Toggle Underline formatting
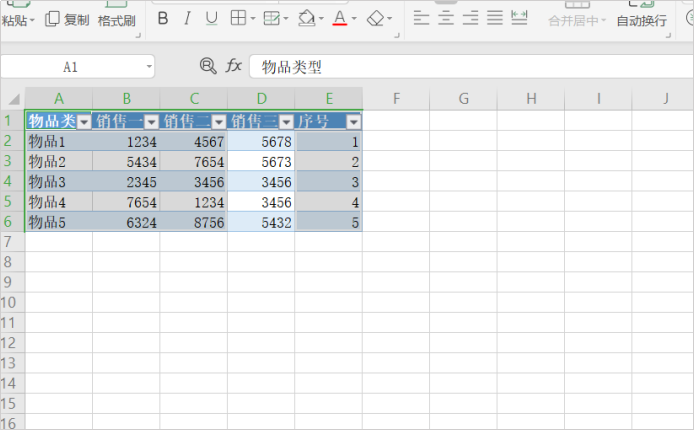The width and height of the screenshot is (695, 431). (x=211, y=19)
